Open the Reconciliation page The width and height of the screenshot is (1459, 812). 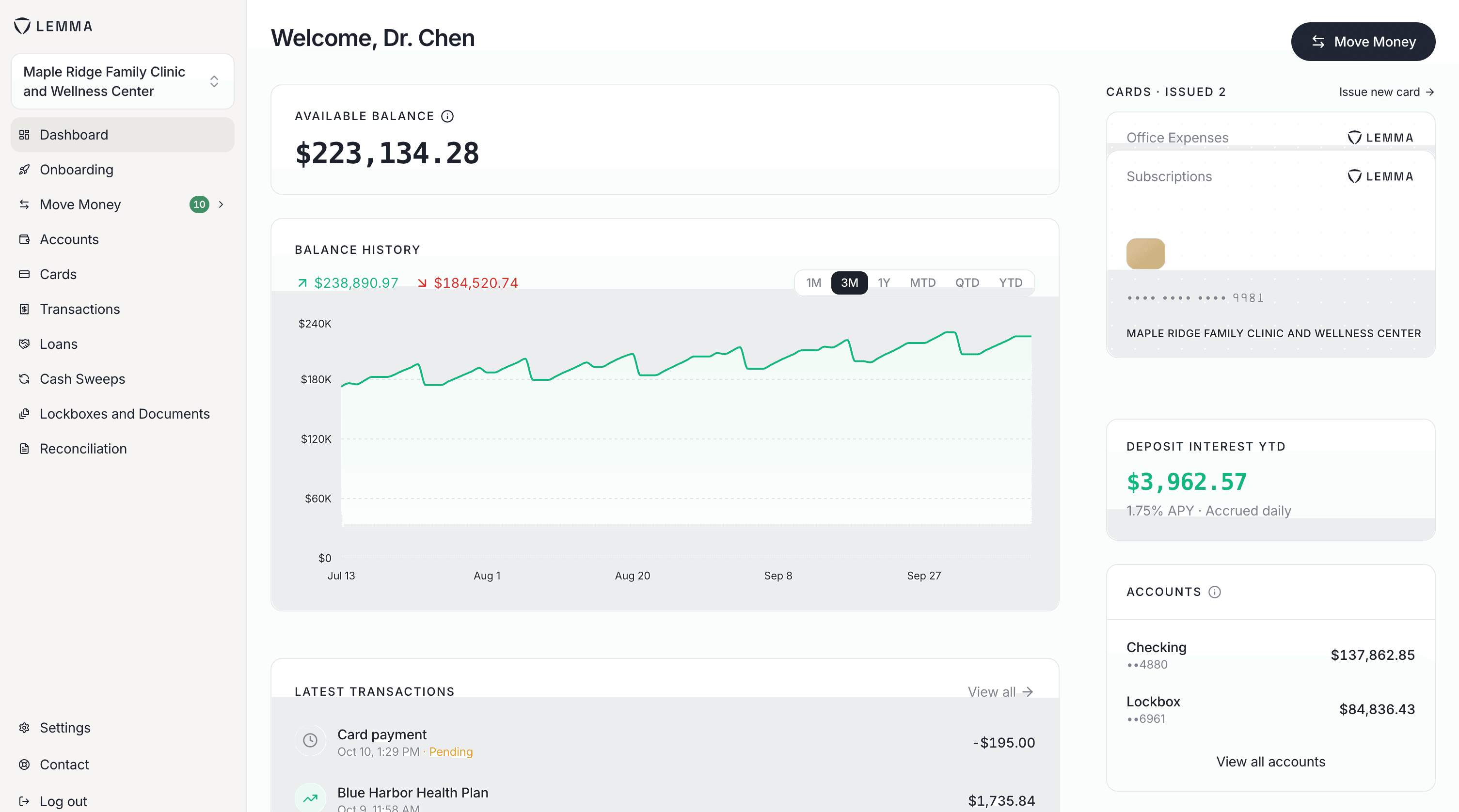coord(122,449)
